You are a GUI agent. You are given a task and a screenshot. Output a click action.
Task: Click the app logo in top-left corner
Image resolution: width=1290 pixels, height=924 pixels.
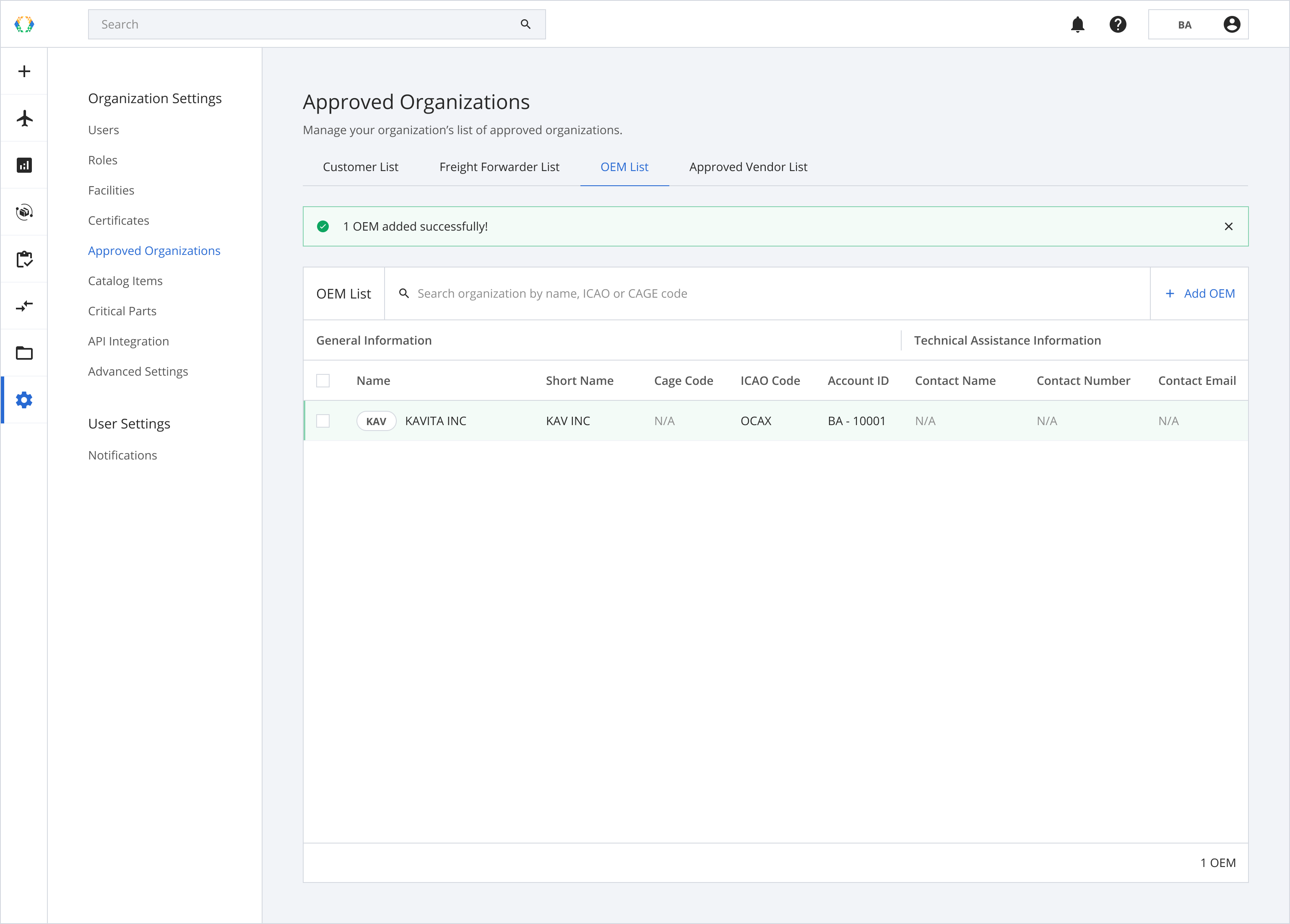24,24
